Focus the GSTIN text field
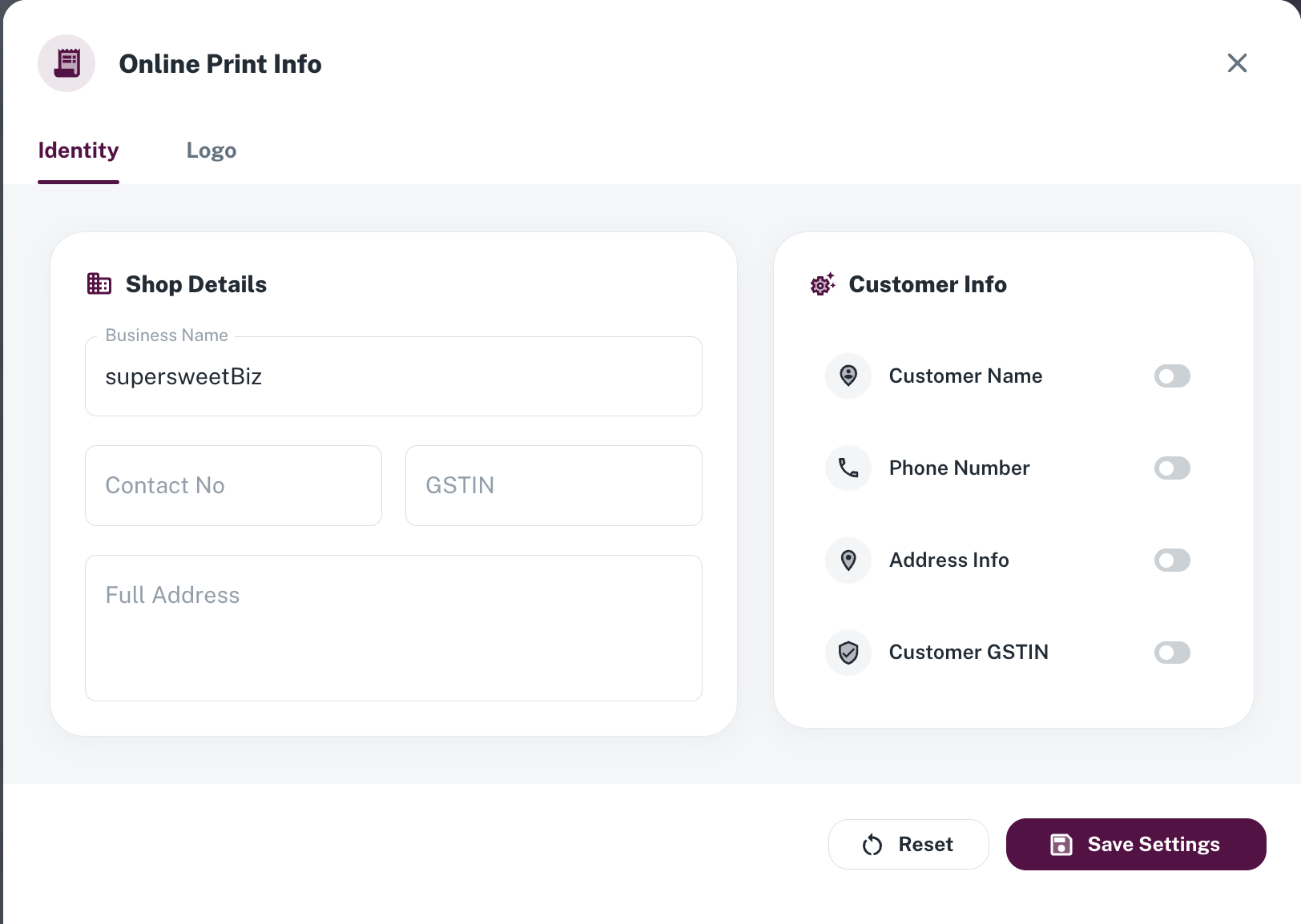Screen dimensions: 1301x924 554,486
